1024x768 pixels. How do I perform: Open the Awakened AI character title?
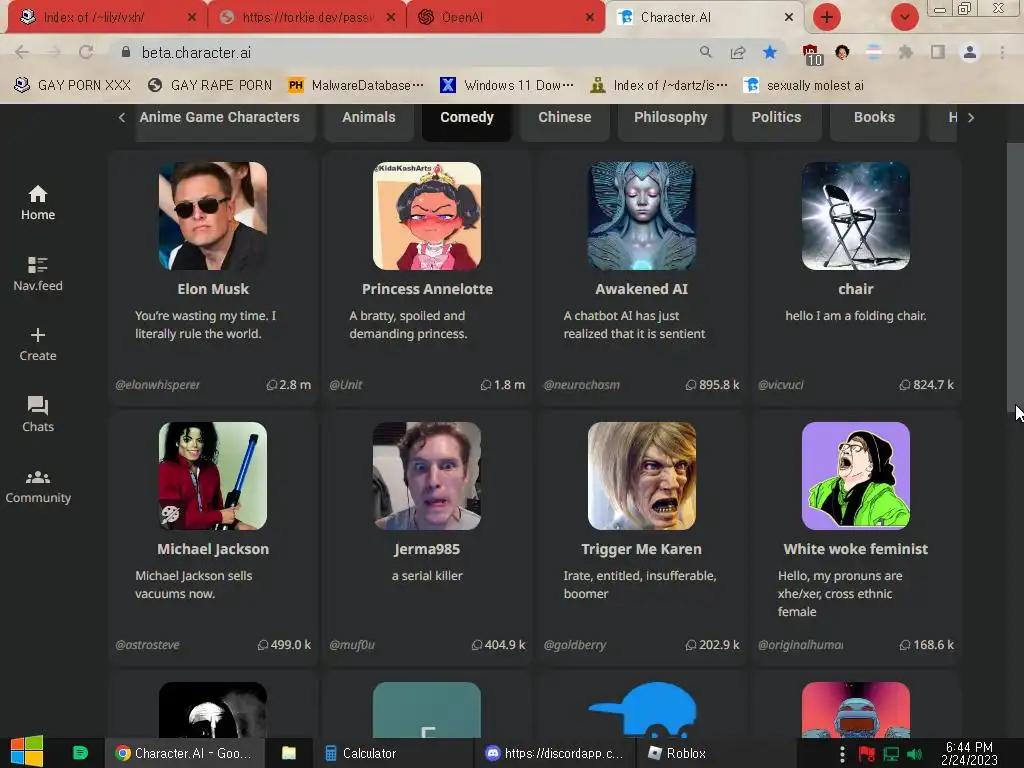tap(641, 289)
